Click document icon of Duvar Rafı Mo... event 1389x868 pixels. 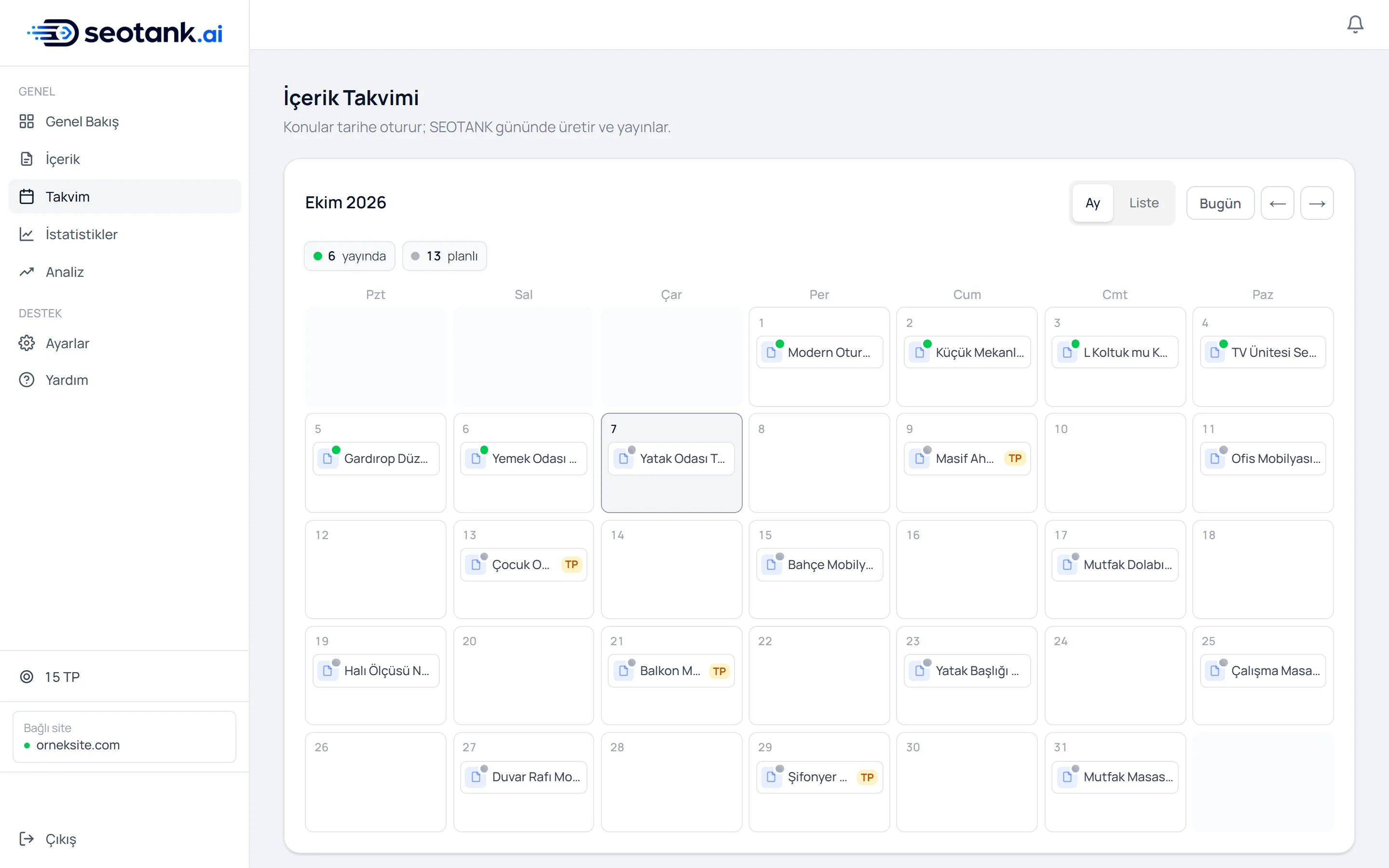coord(476,777)
